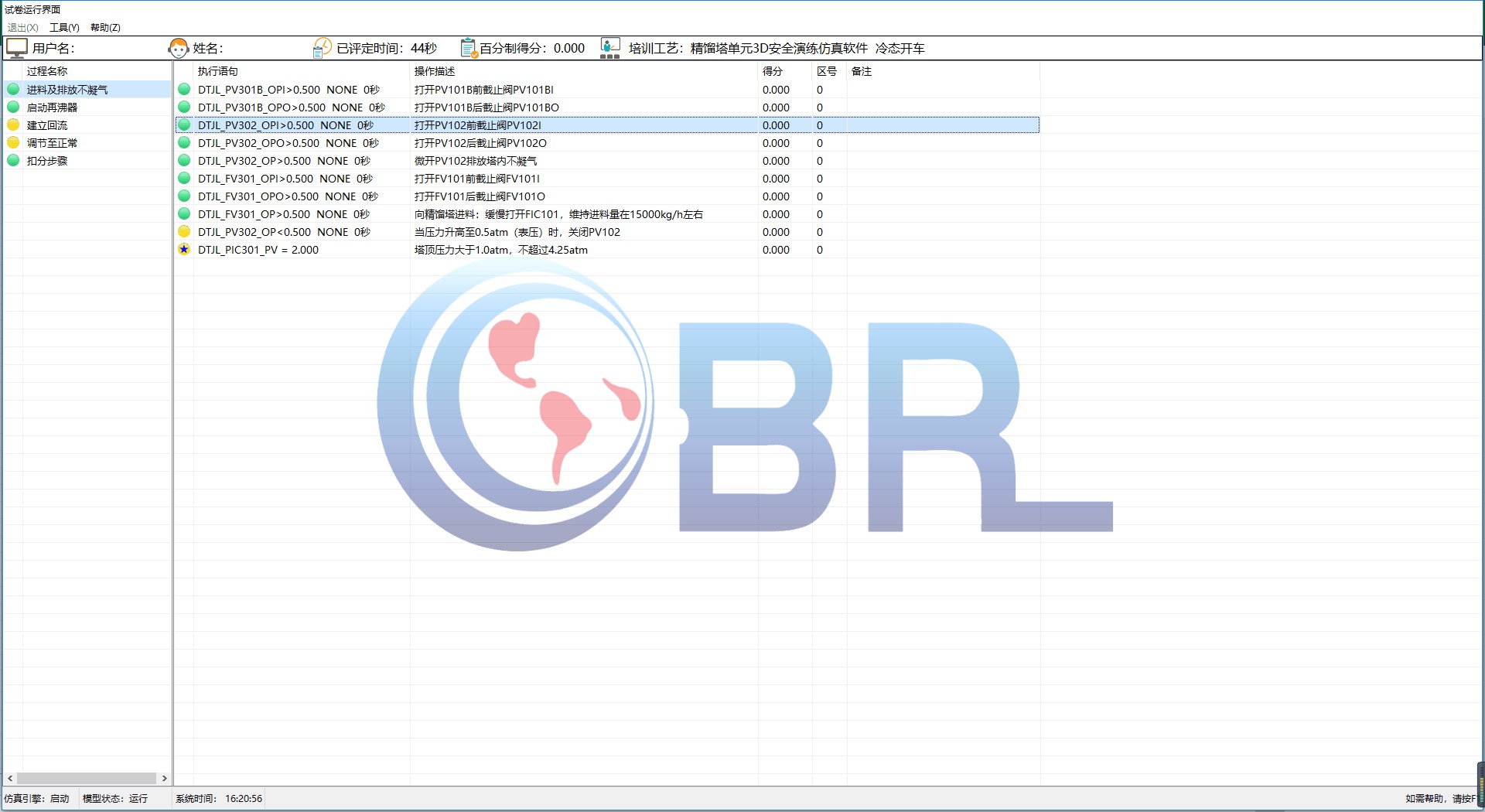
Task: Click 系统时间 16:20:56 in status bar
Action: 219,799
